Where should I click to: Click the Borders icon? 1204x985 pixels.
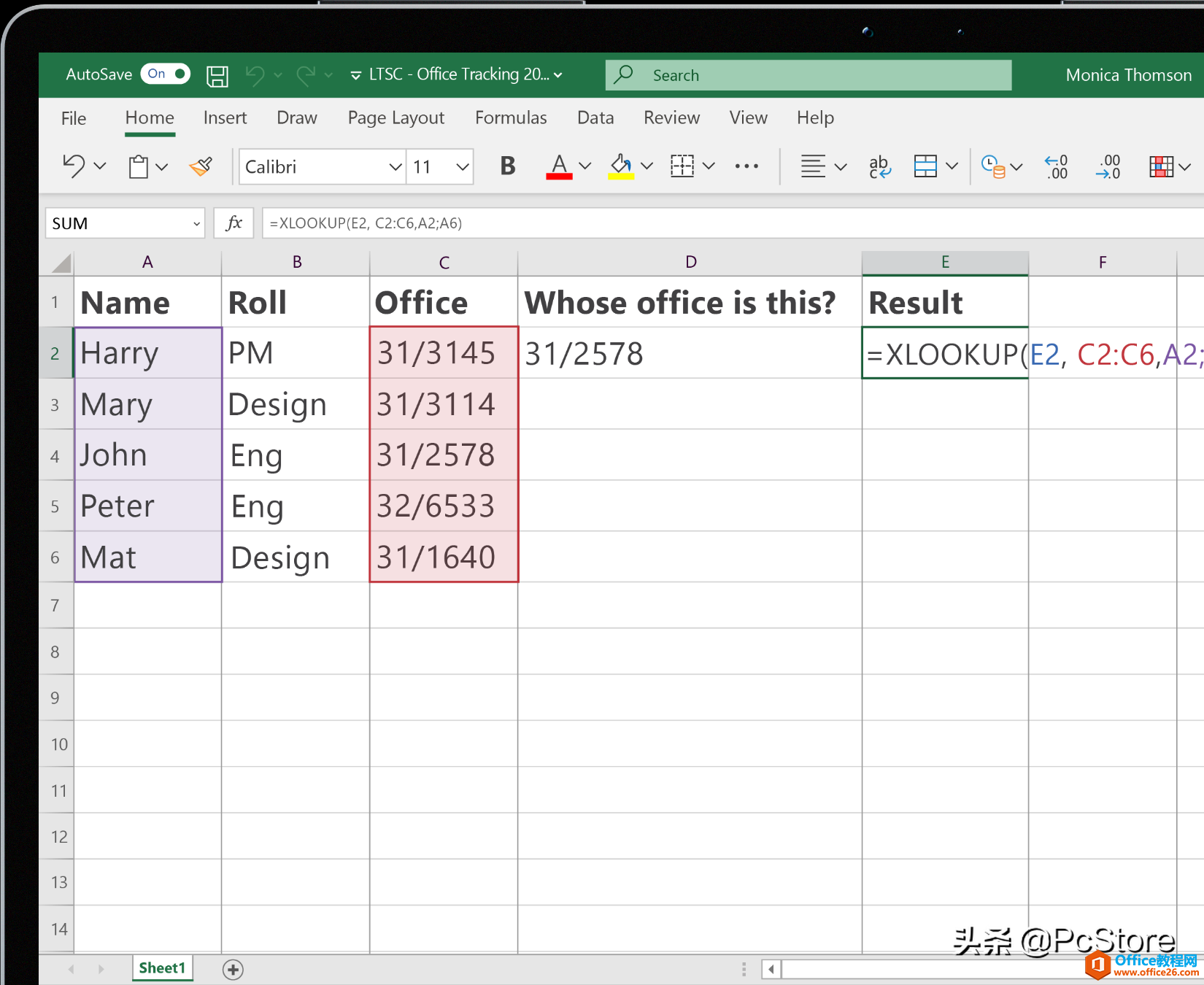tap(682, 166)
